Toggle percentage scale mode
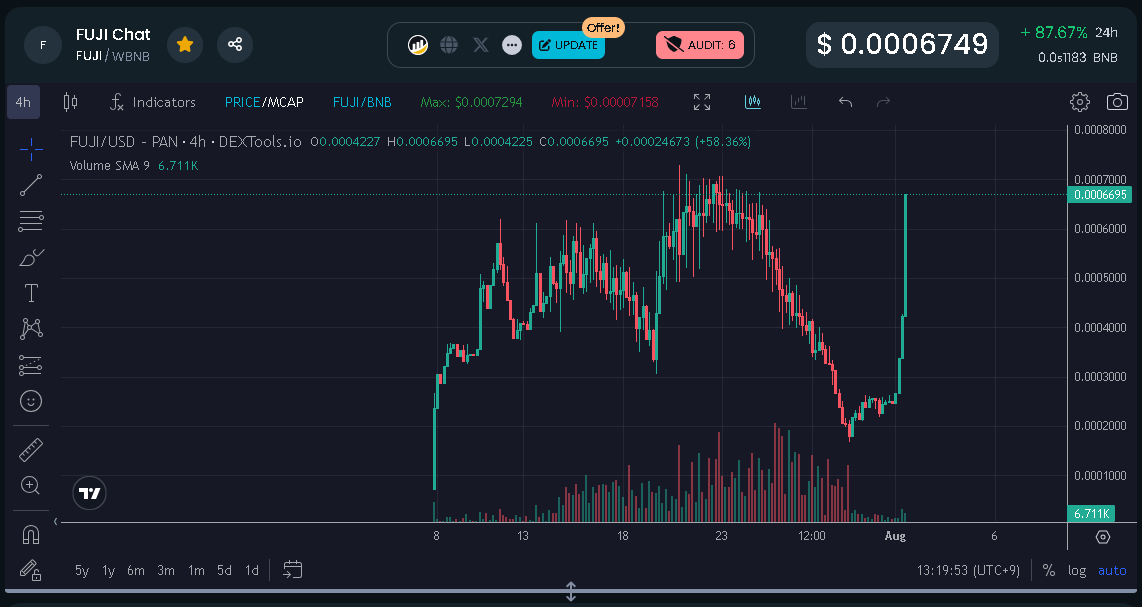This screenshot has width=1142, height=607. (1049, 570)
